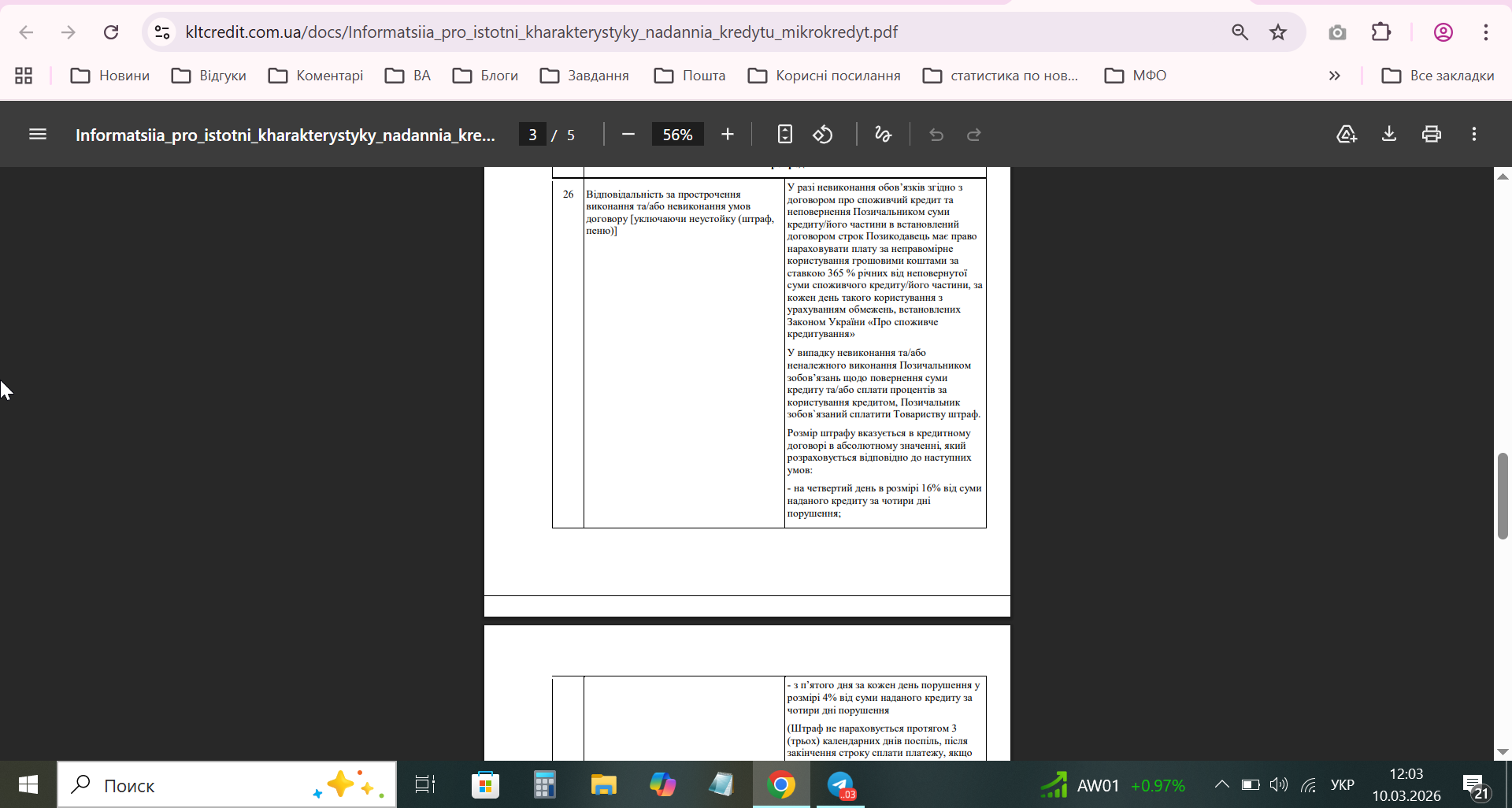Open the clock and calendar flyout
1512x808 pixels.
click(x=1406, y=785)
